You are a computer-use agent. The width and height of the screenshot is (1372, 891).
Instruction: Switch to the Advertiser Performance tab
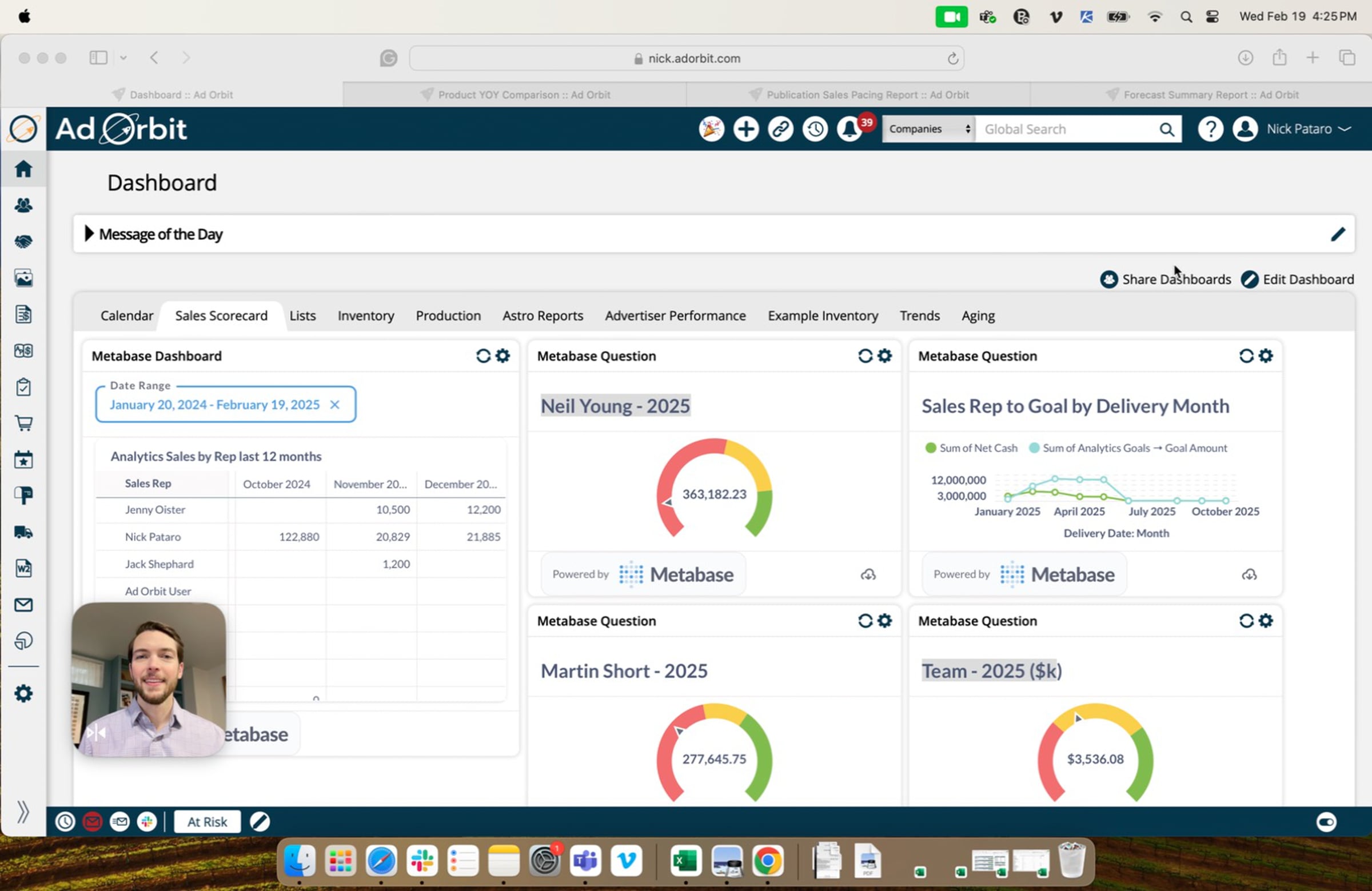(676, 316)
